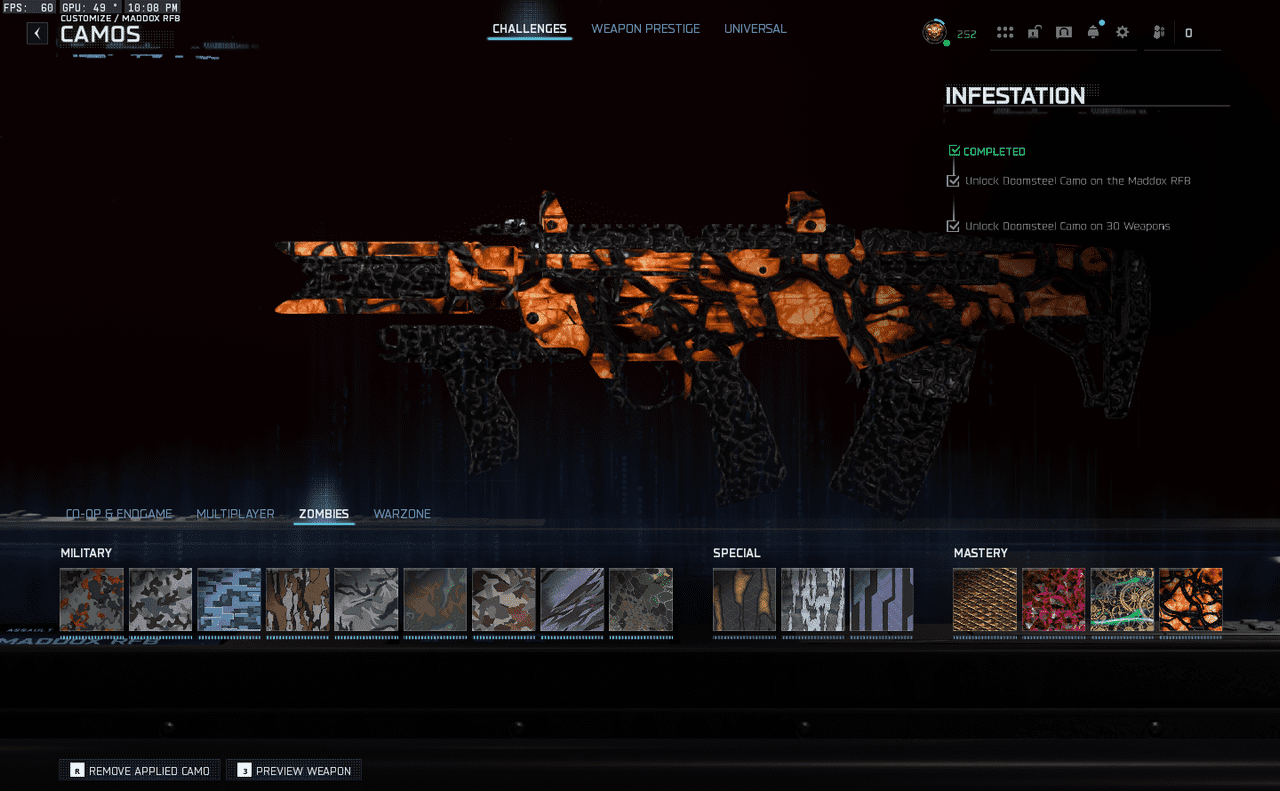The height and width of the screenshot is (791, 1280).
Task: Click the green COMPLETED checkbox
Action: coord(954,151)
